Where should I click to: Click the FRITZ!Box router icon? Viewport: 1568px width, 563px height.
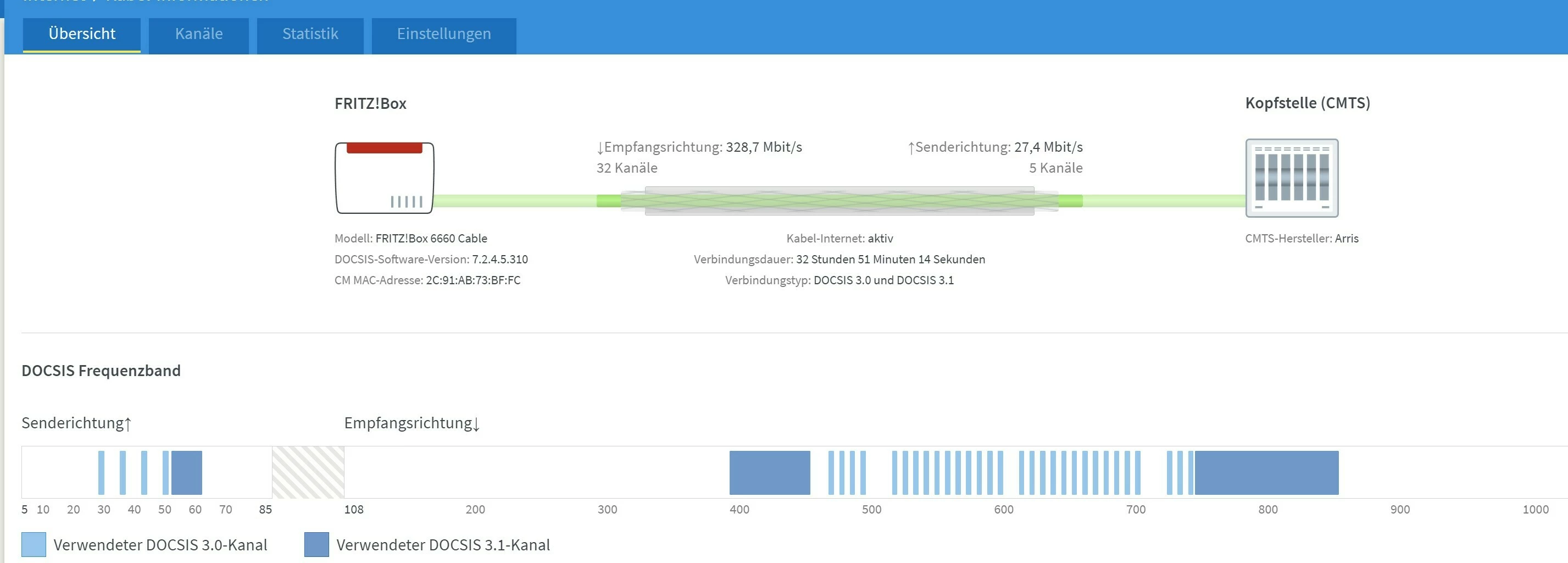(384, 178)
